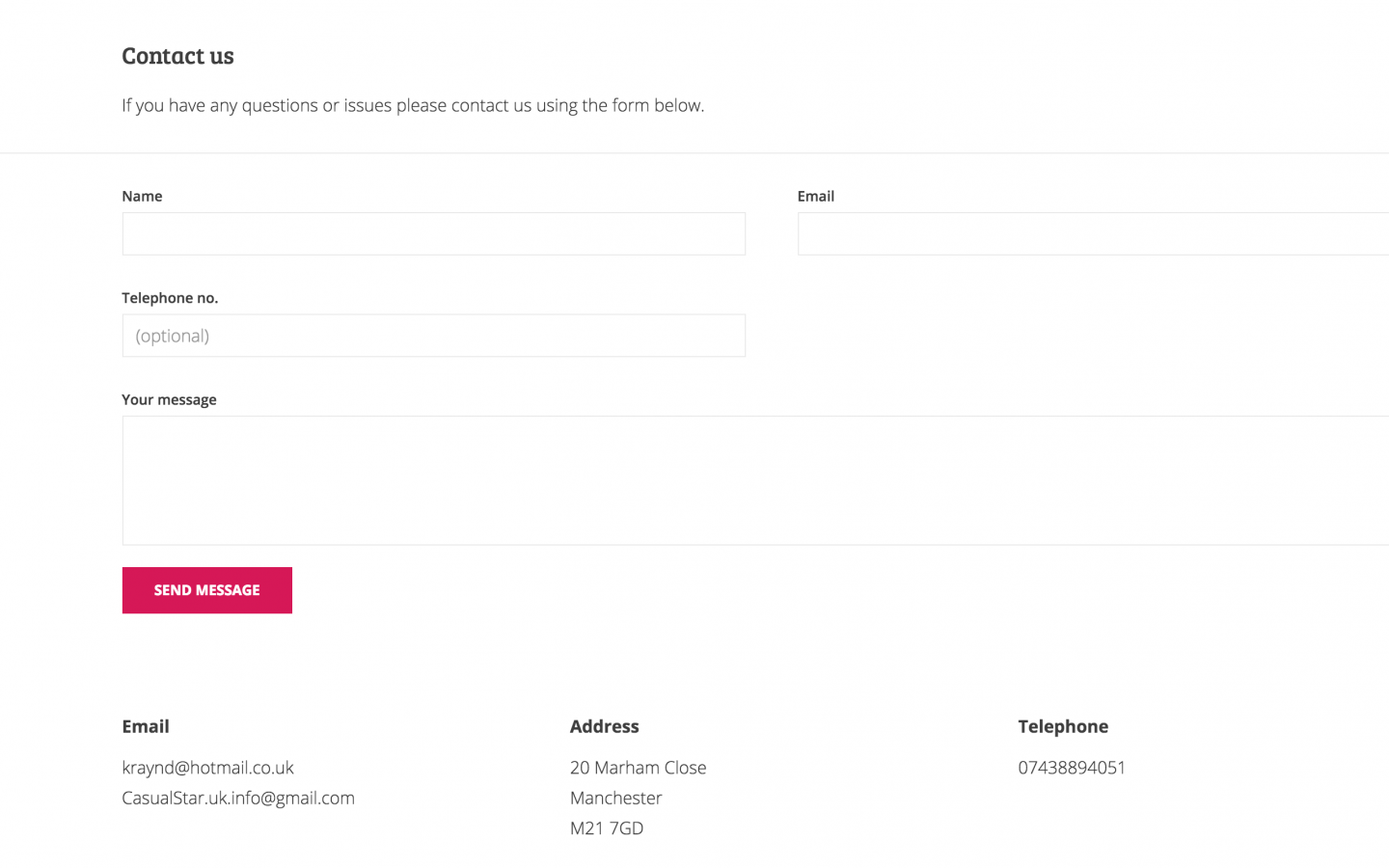1389x868 pixels.
Task: Click the Your message label
Action: [x=169, y=399]
